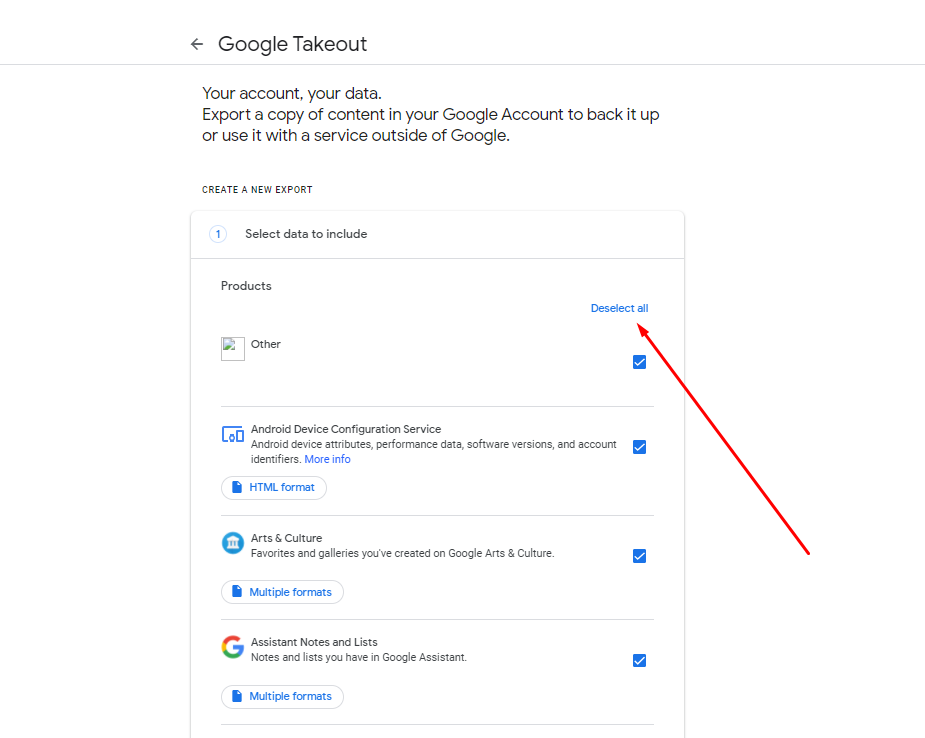The image size is (925, 738).
Task: Click the back arrow next to Google Takeout
Action: tap(197, 44)
